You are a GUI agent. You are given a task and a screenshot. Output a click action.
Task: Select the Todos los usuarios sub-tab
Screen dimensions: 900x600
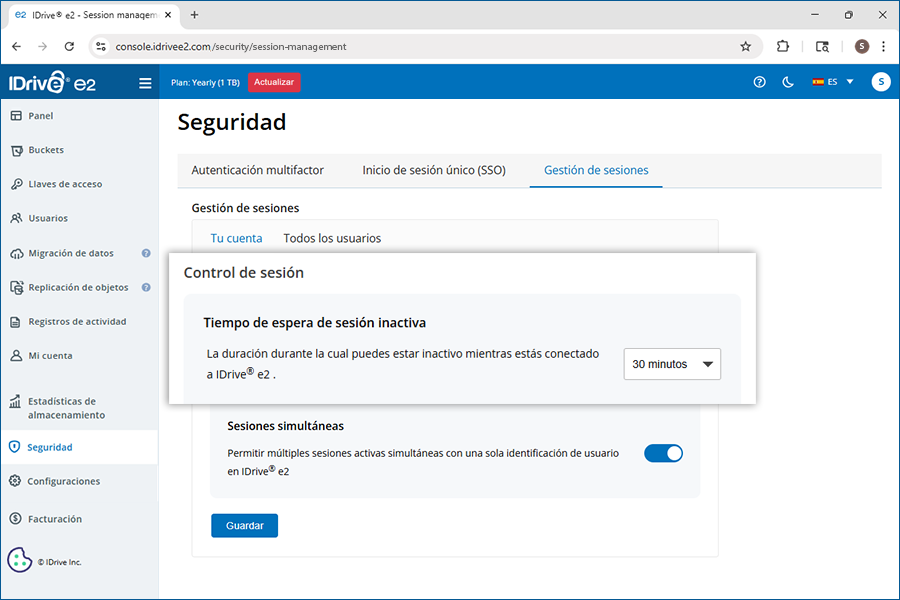point(332,238)
